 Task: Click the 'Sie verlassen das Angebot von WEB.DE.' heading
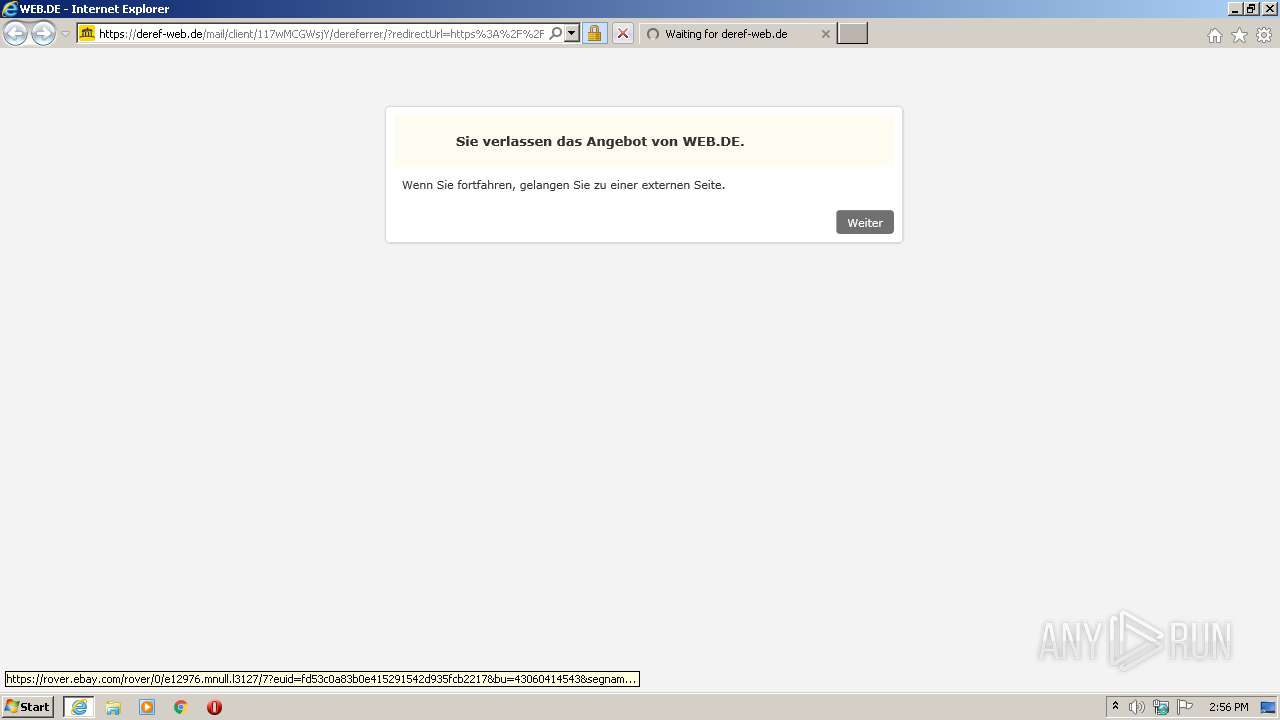tap(600, 141)
